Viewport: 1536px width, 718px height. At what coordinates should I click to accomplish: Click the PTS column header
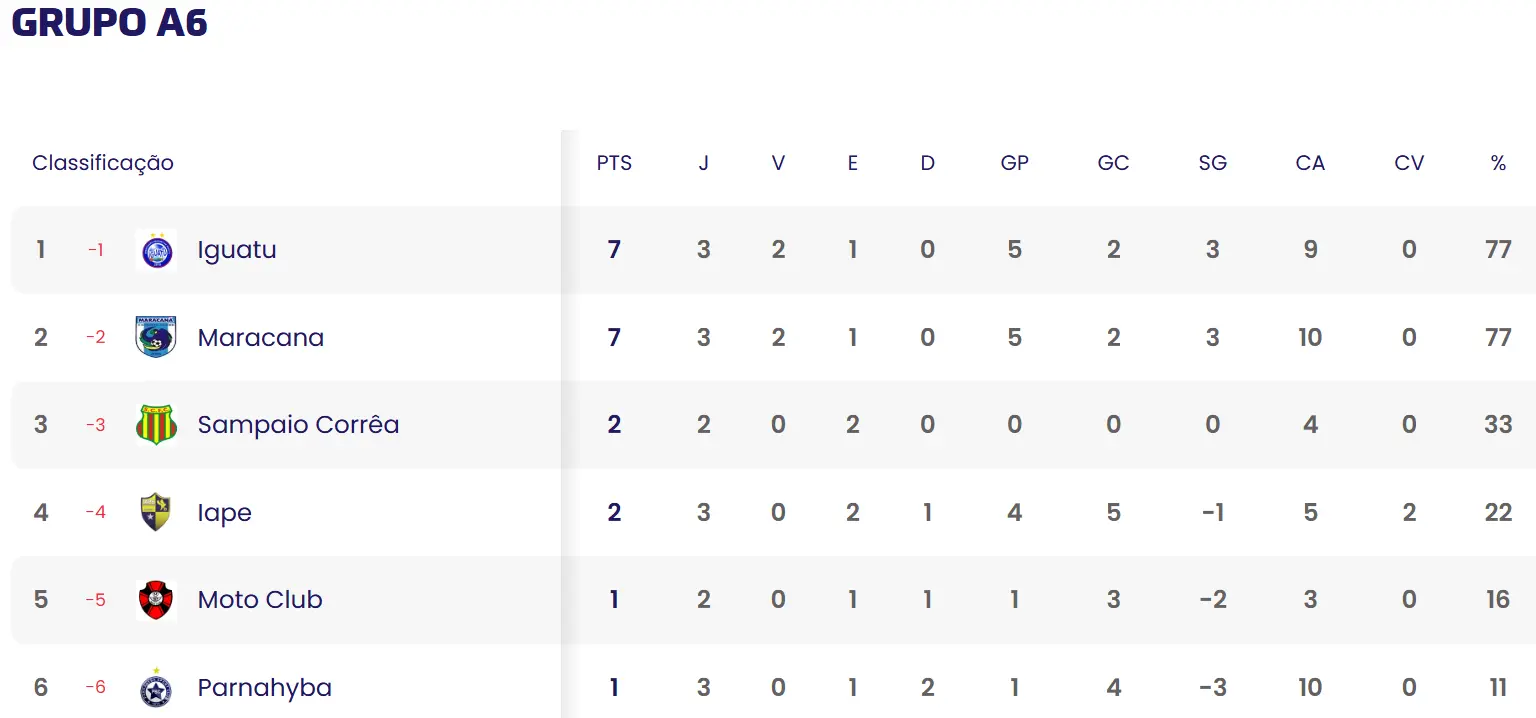(614, 163)
